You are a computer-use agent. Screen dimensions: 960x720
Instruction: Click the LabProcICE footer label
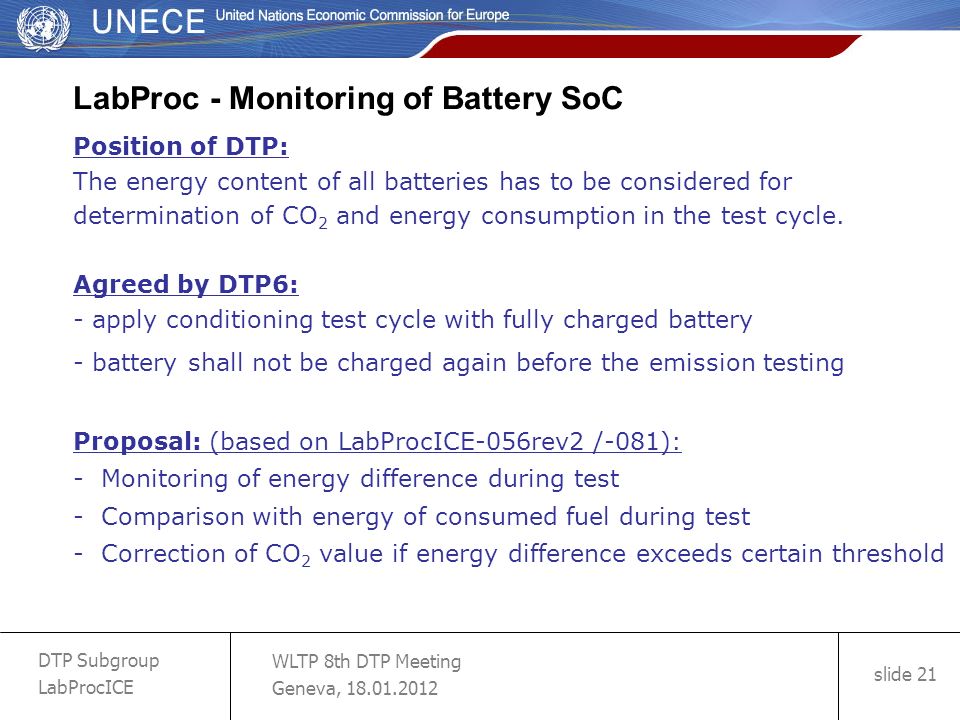pyautogui.click(x=86, y=687)
